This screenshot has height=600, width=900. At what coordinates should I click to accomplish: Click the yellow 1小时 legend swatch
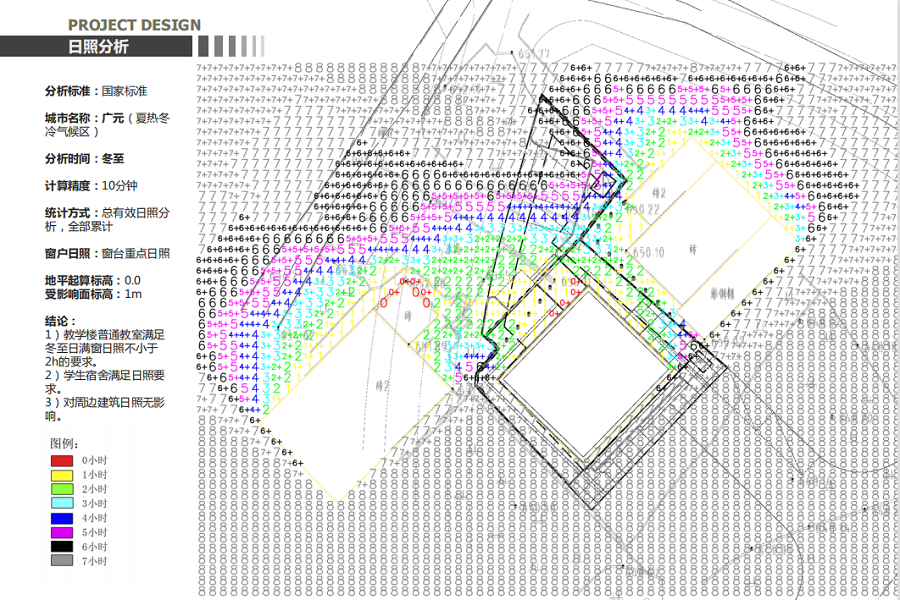[62, 475]
